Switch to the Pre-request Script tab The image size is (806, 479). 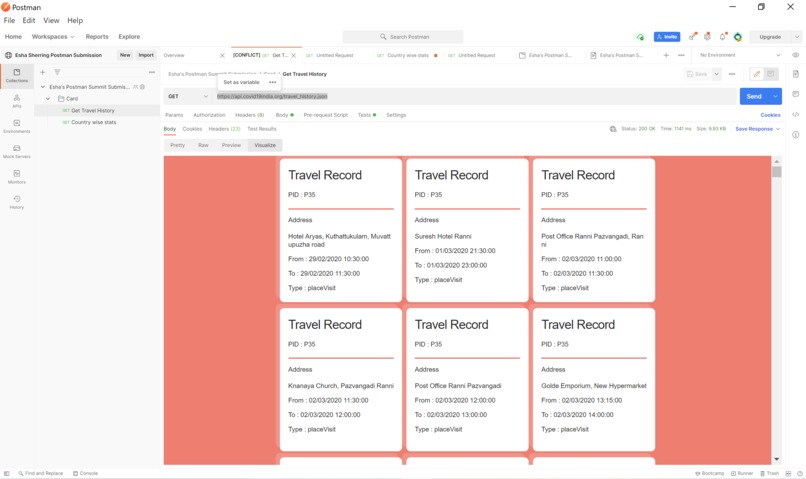tap(325, 115)
